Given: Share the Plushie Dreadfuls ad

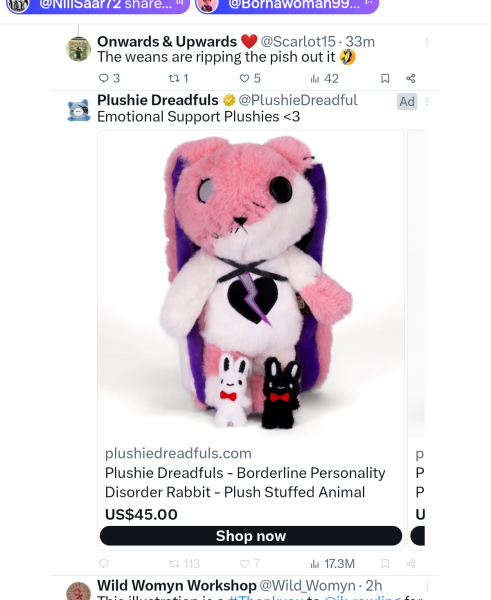Looking at the screenshot, I should [411, 564].
